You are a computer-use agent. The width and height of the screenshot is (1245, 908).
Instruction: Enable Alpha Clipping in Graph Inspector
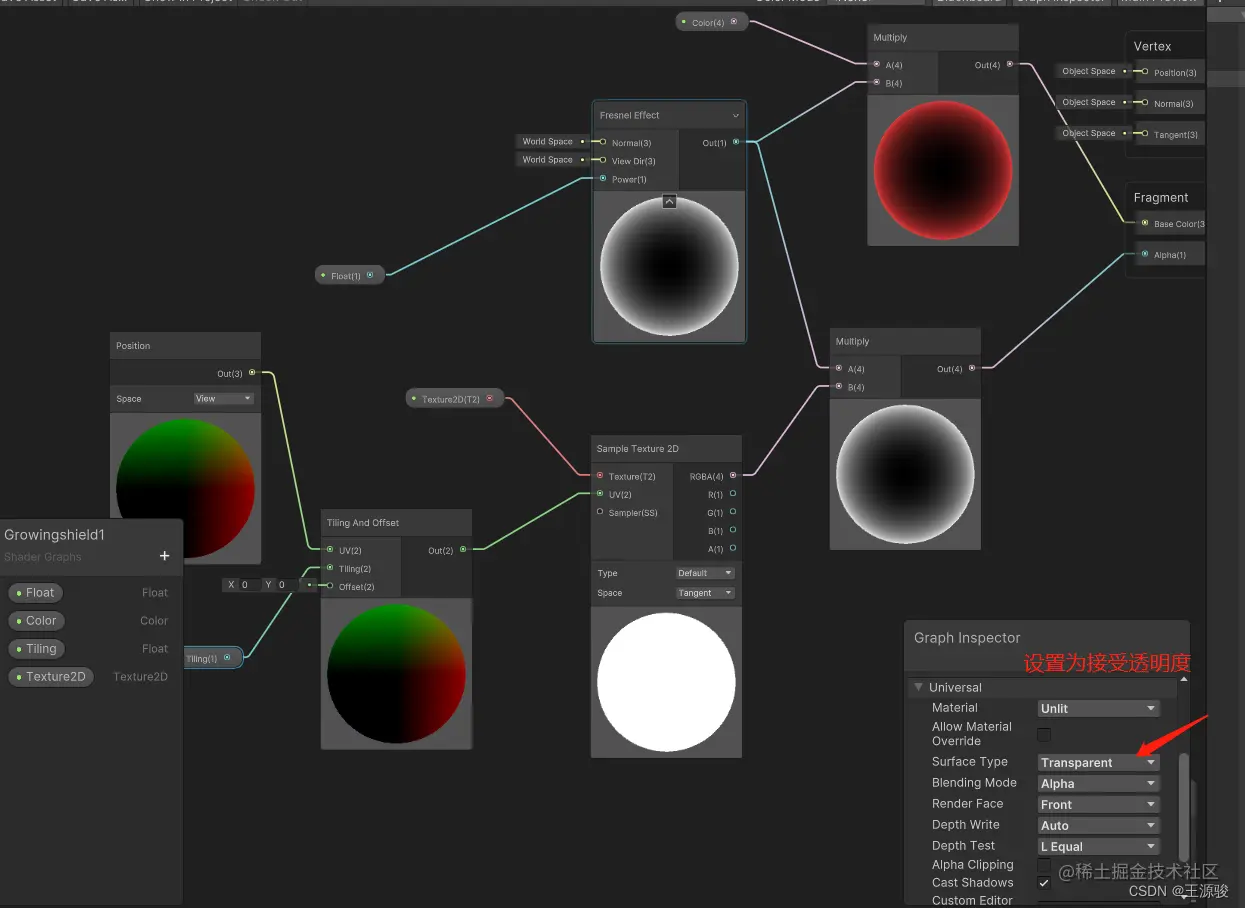1043,864
